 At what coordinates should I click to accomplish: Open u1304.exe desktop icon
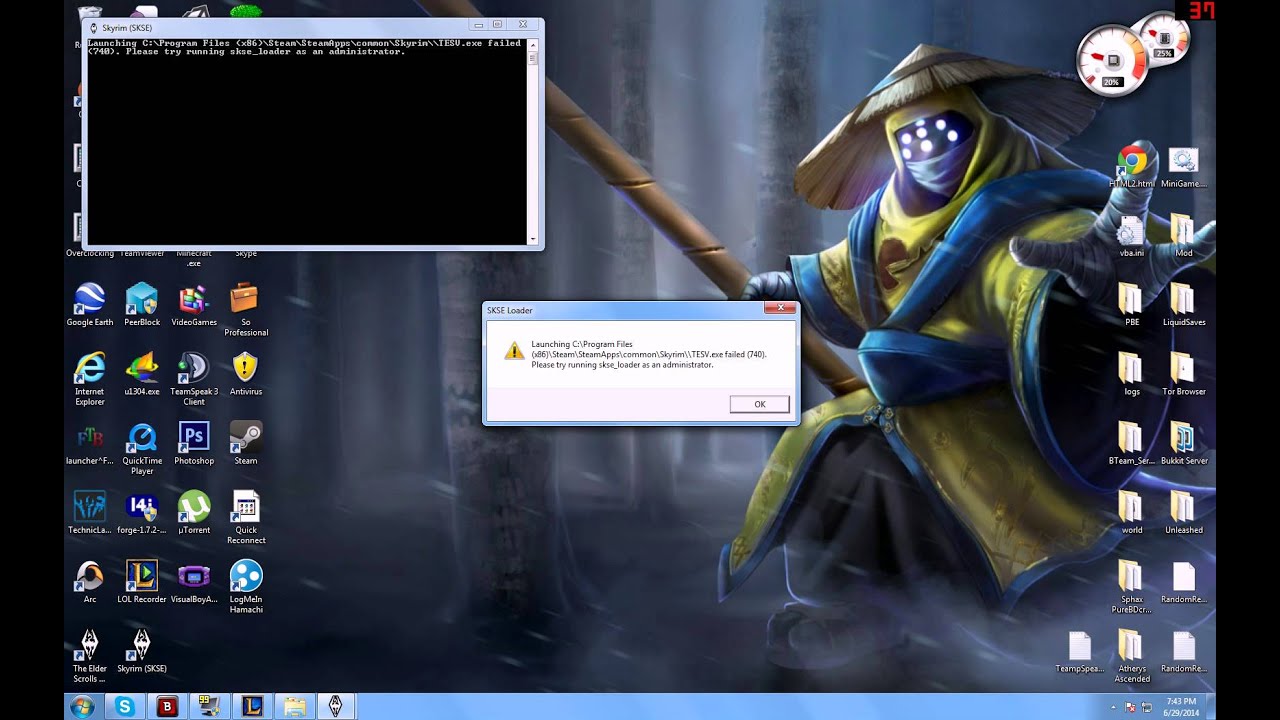point(142,374)
